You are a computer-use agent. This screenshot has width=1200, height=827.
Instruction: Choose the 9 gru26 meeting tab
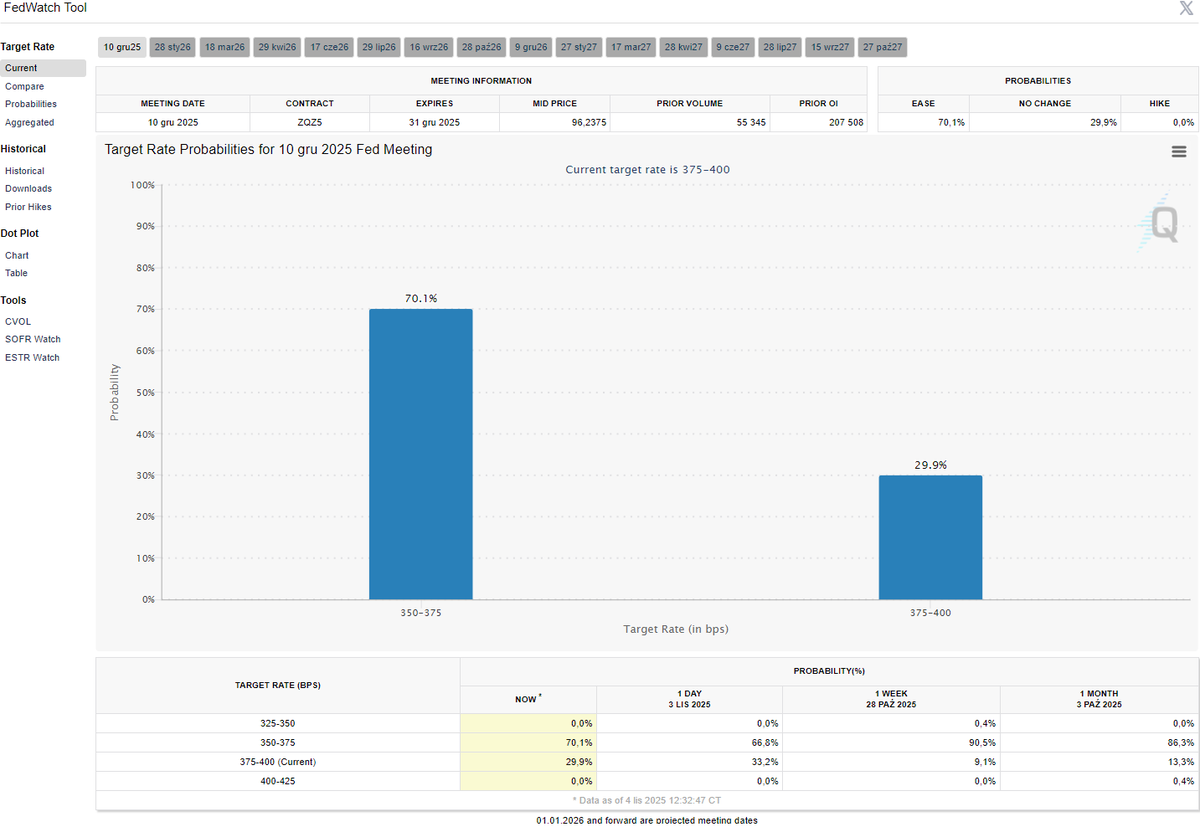530,47
